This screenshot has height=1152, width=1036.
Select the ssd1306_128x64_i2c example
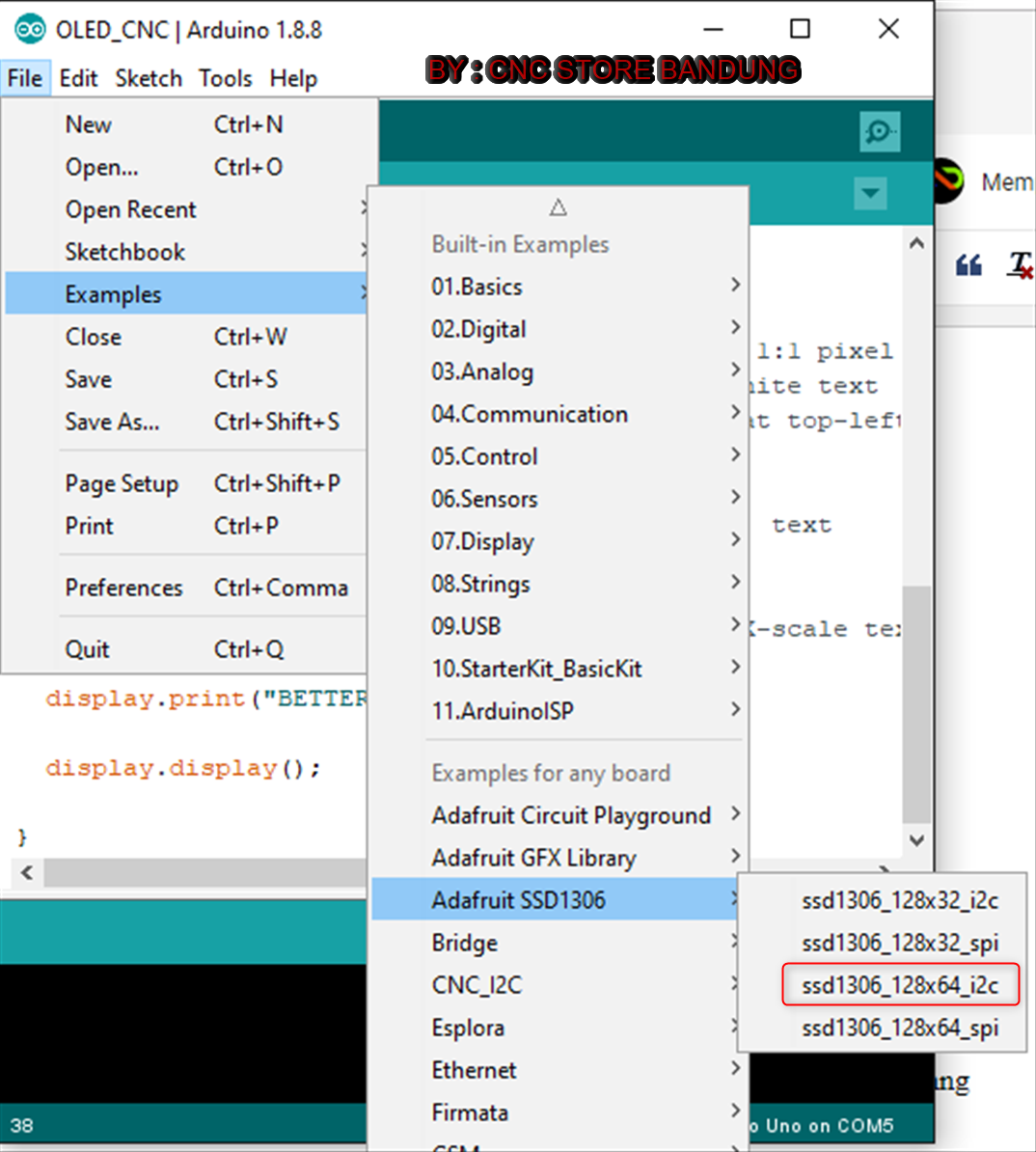click(899, 985)
